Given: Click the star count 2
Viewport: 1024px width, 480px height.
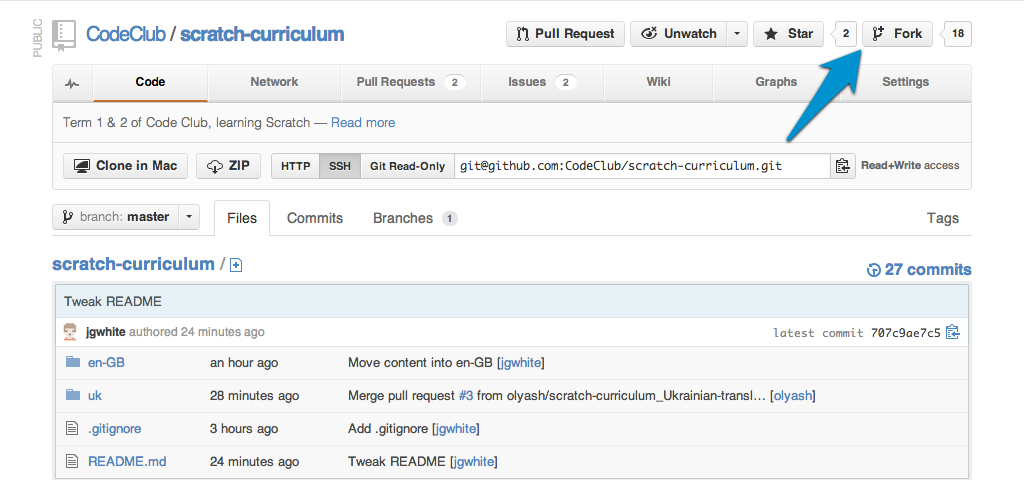Looking at the screenshot, I should click(845, 34).
